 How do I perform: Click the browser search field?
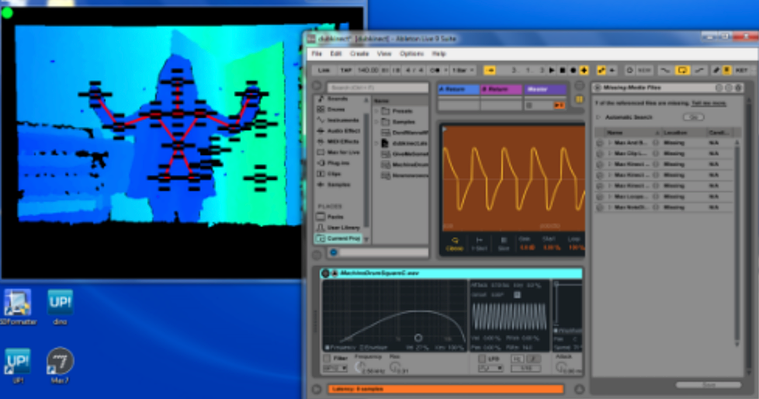378,88
